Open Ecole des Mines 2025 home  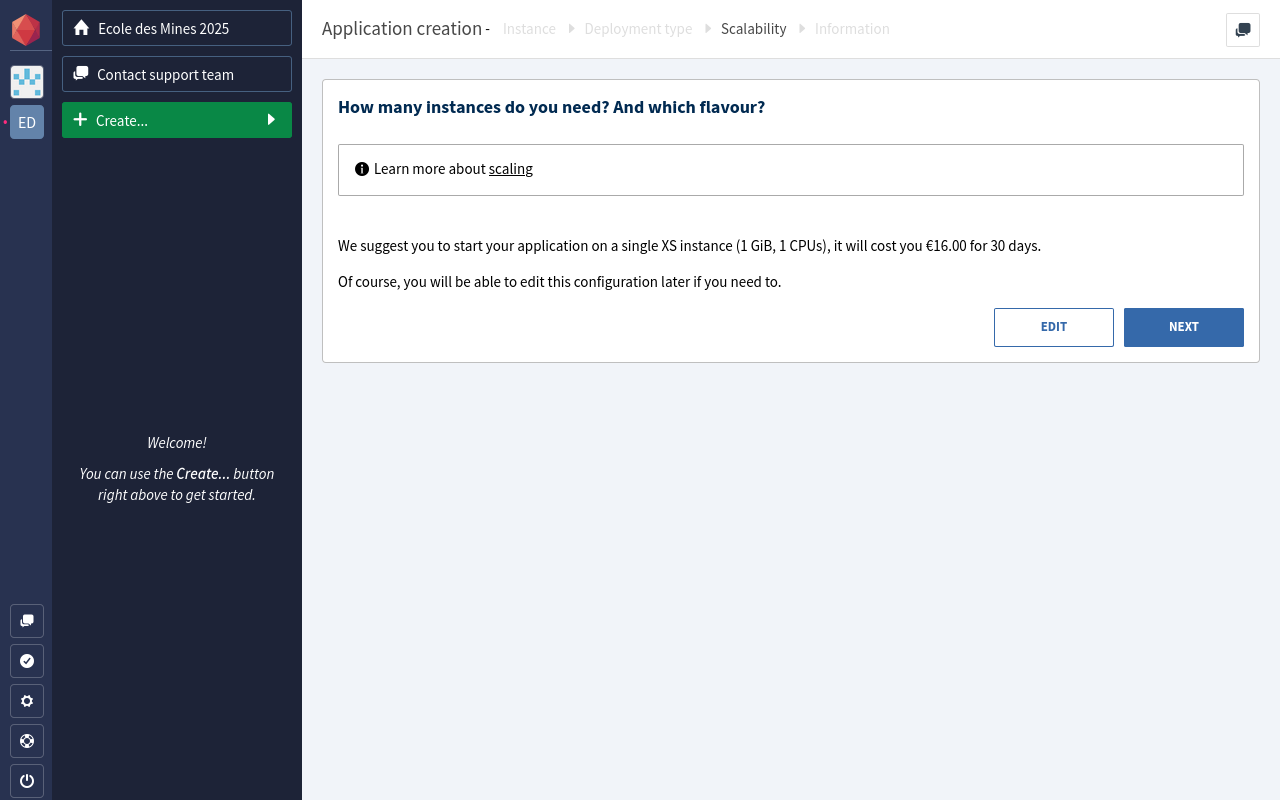[177, 28]
